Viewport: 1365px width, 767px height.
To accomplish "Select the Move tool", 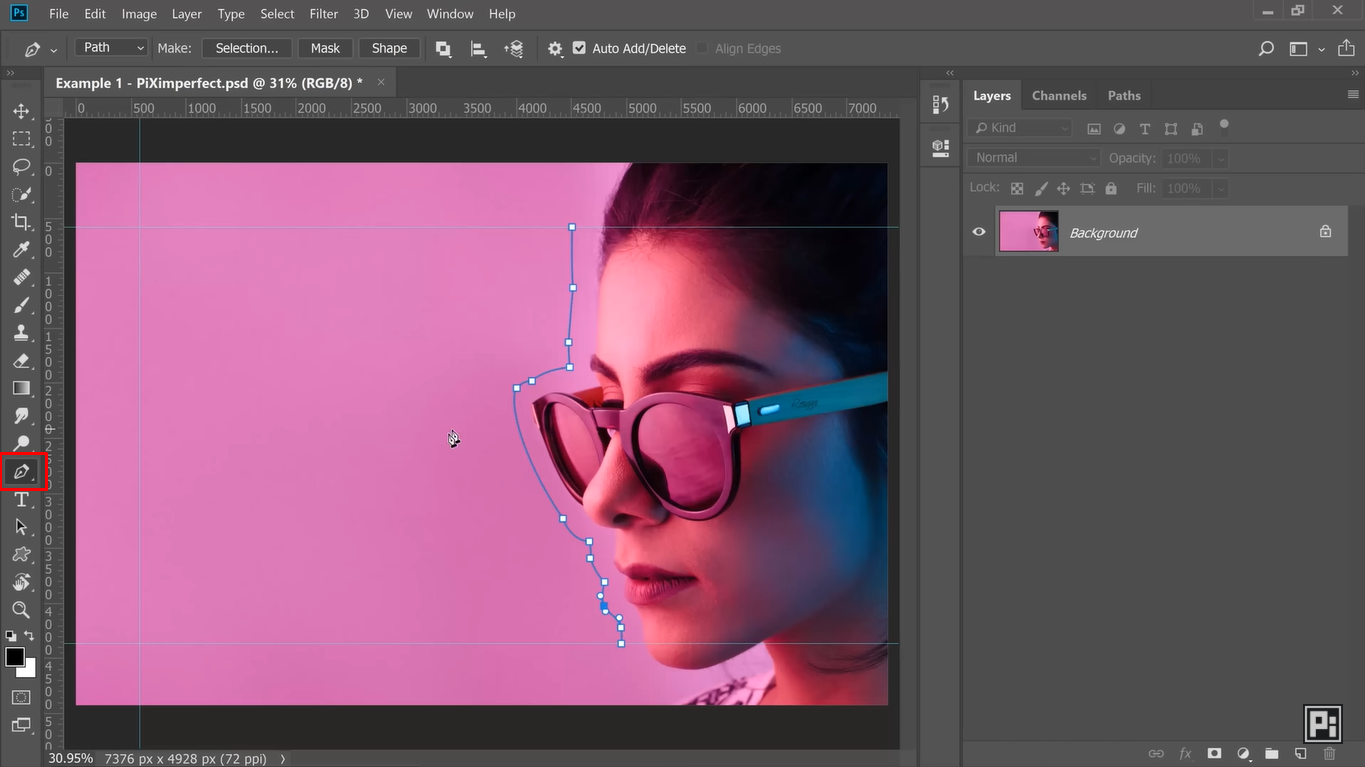I will point(22,111).
